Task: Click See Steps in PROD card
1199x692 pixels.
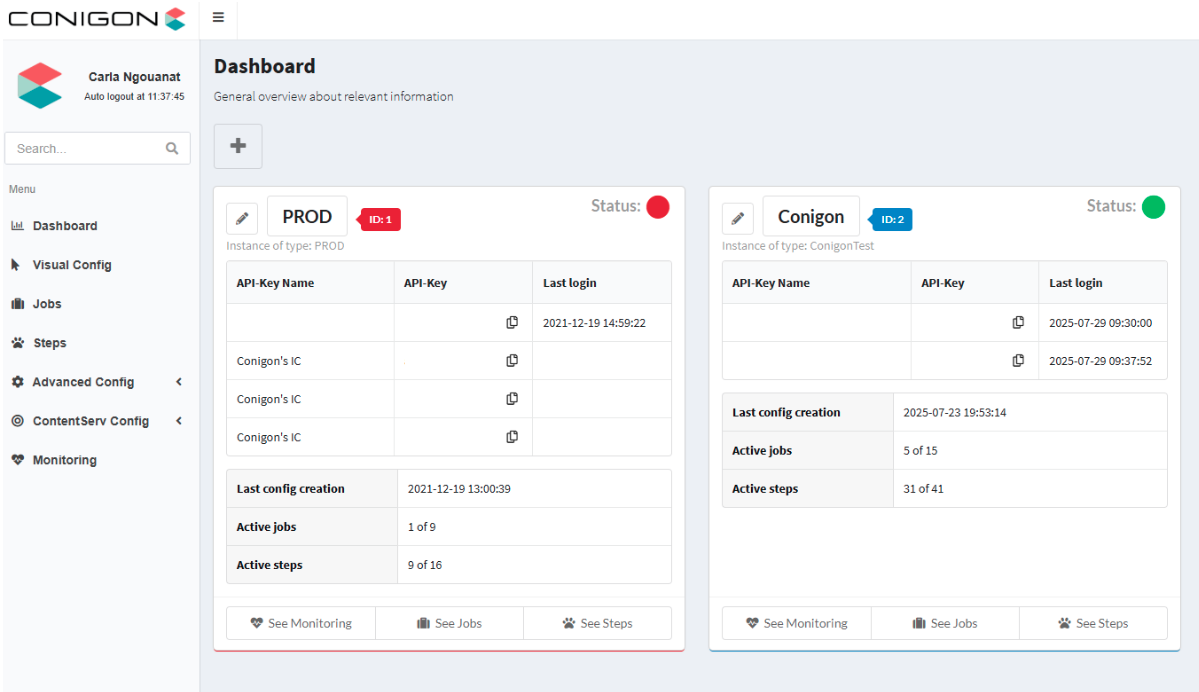Action: coord(598,623)
